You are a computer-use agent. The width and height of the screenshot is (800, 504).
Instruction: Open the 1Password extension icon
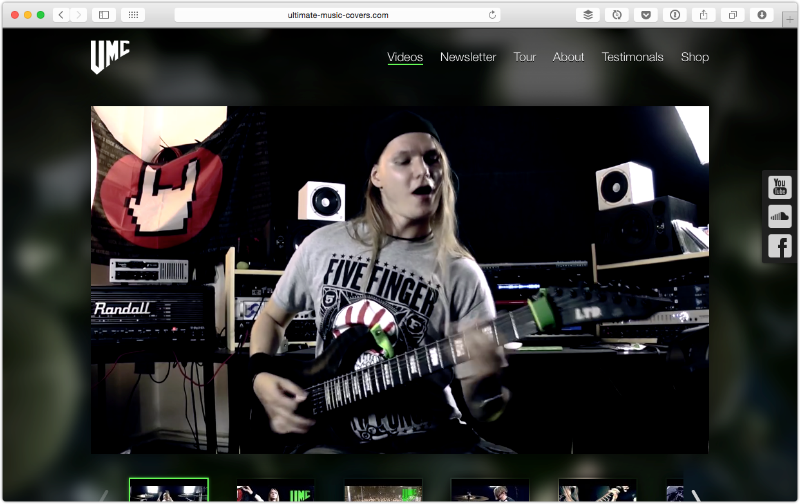point(674,15)
